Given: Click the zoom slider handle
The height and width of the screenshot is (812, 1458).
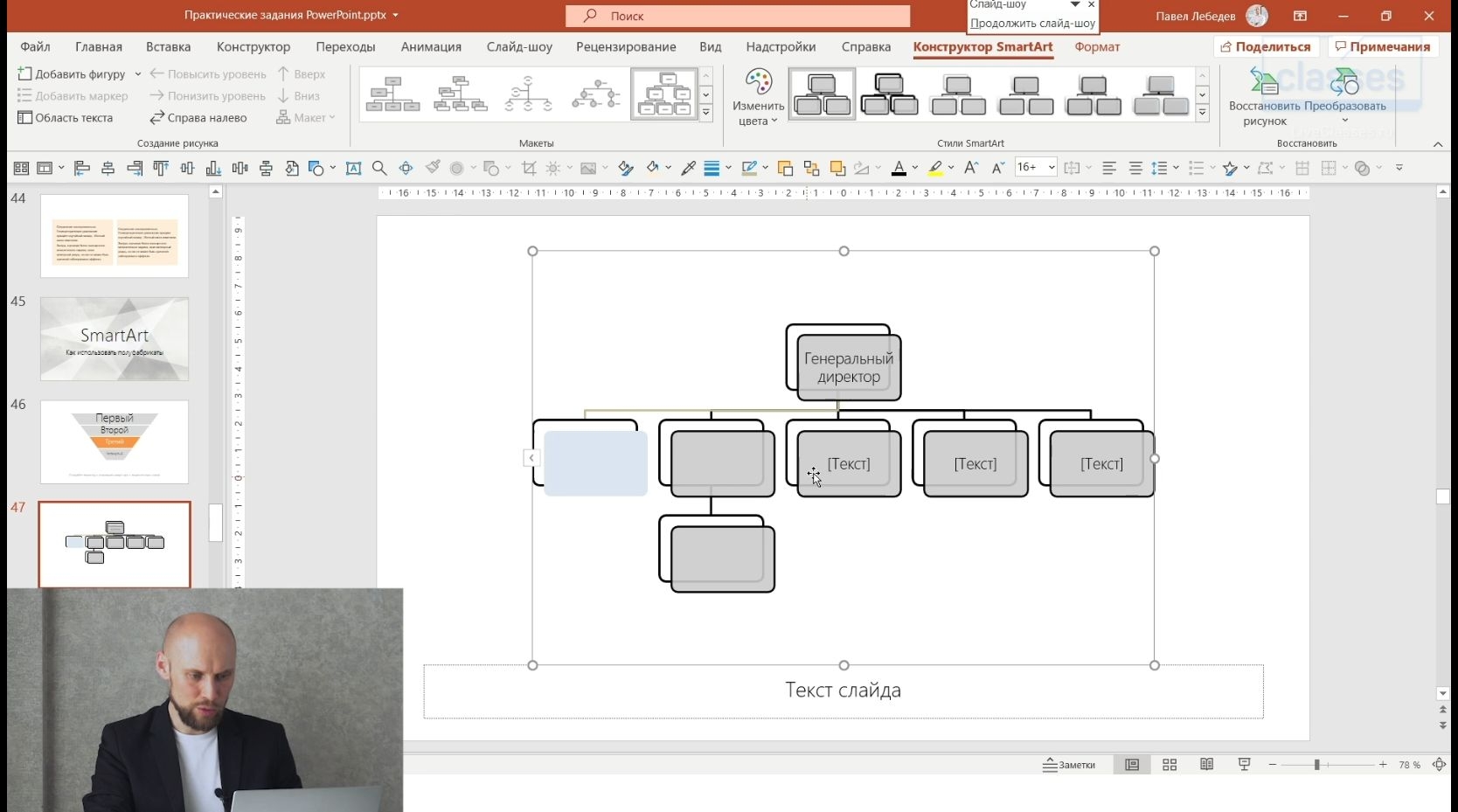Looking at the screenshot, I should click(1316, 765).
